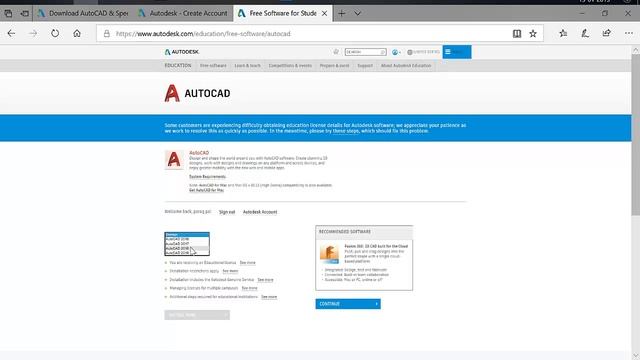Open About Autodesk Education nav item

pyautogui.click(x=406, y=65)
